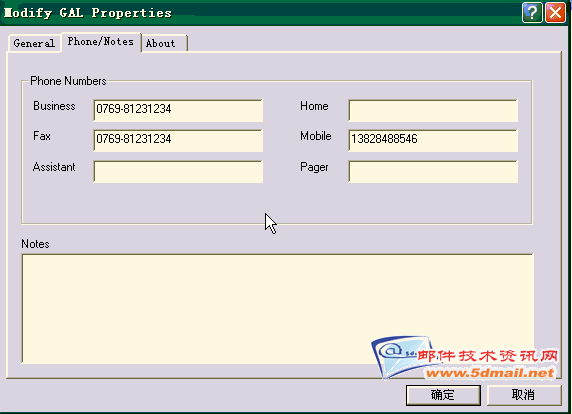
Task: Confirm changes with the 确定 button
Action: tap(443, 395)
